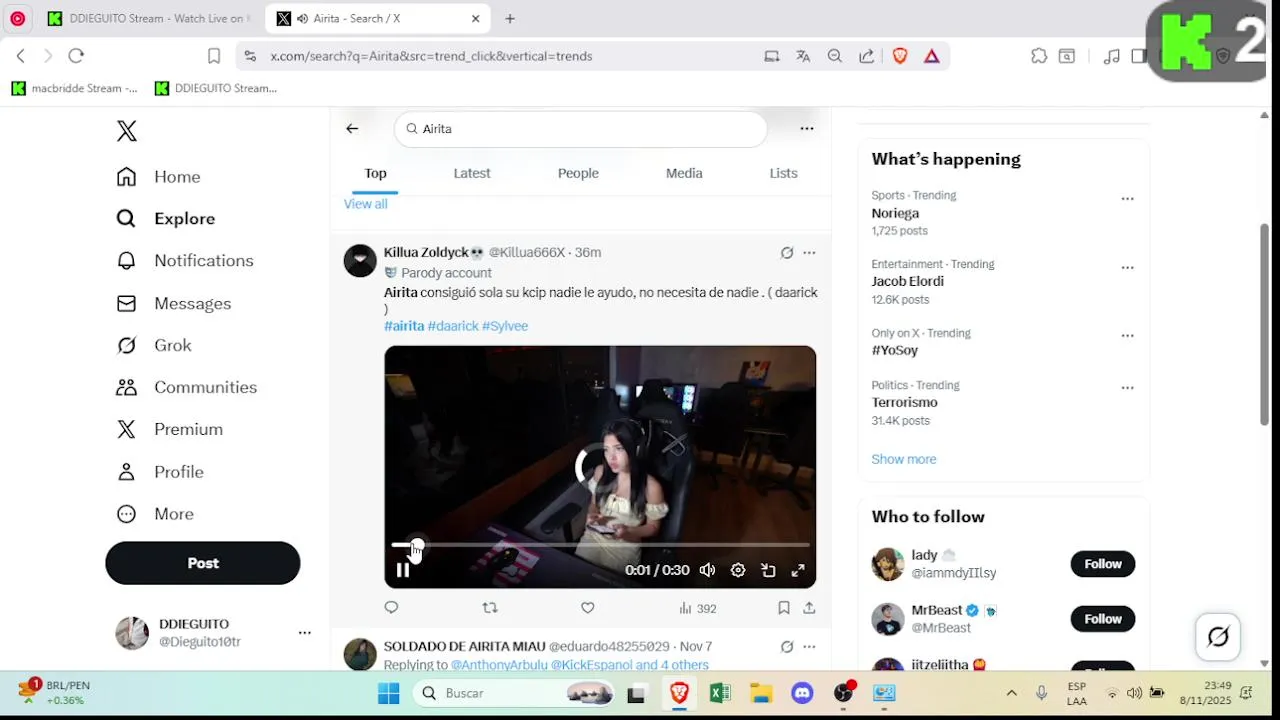1280x720 pixels.
Task: Click the #airita hashtag
Action: coord(404,326)
